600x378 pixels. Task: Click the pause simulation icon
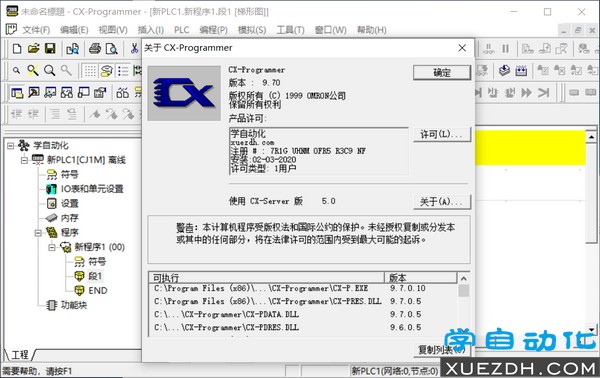[505, 49]
